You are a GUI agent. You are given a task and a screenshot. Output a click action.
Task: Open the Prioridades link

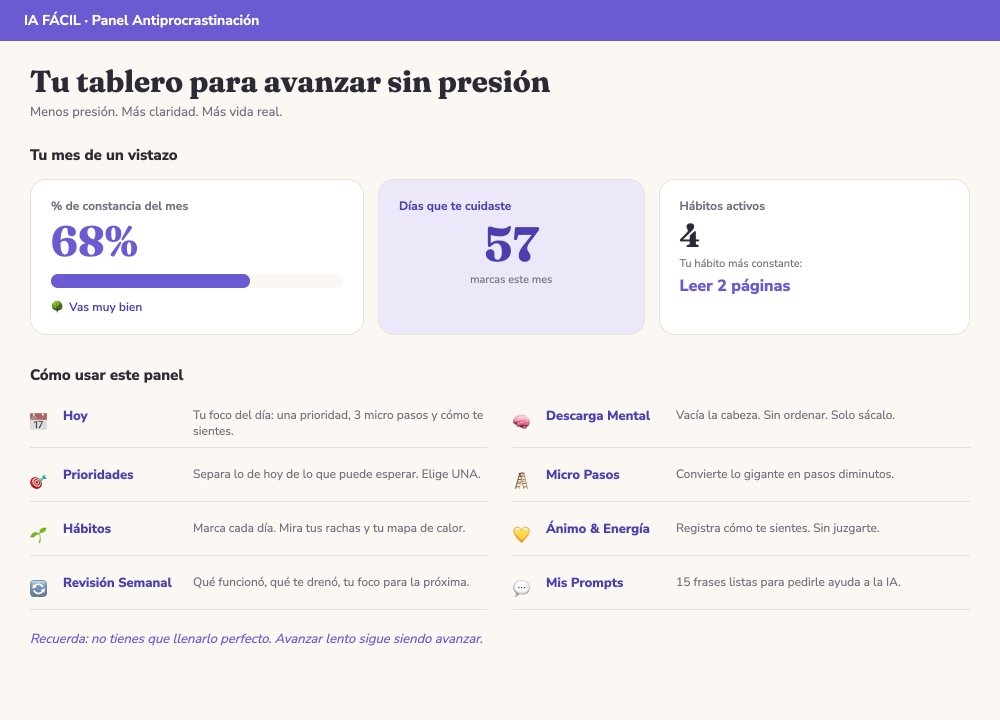pyautogui.click(x=98, y=474)
